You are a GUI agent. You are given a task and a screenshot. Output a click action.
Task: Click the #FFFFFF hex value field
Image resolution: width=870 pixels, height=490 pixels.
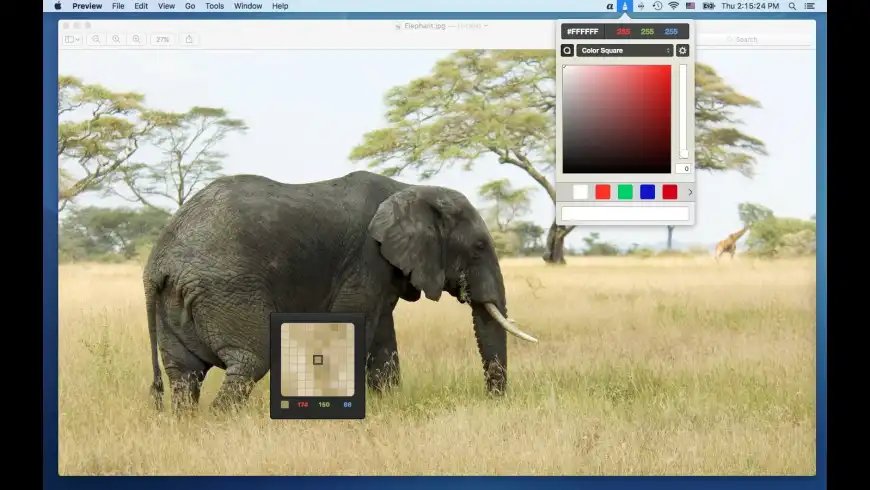pos(581,31)
